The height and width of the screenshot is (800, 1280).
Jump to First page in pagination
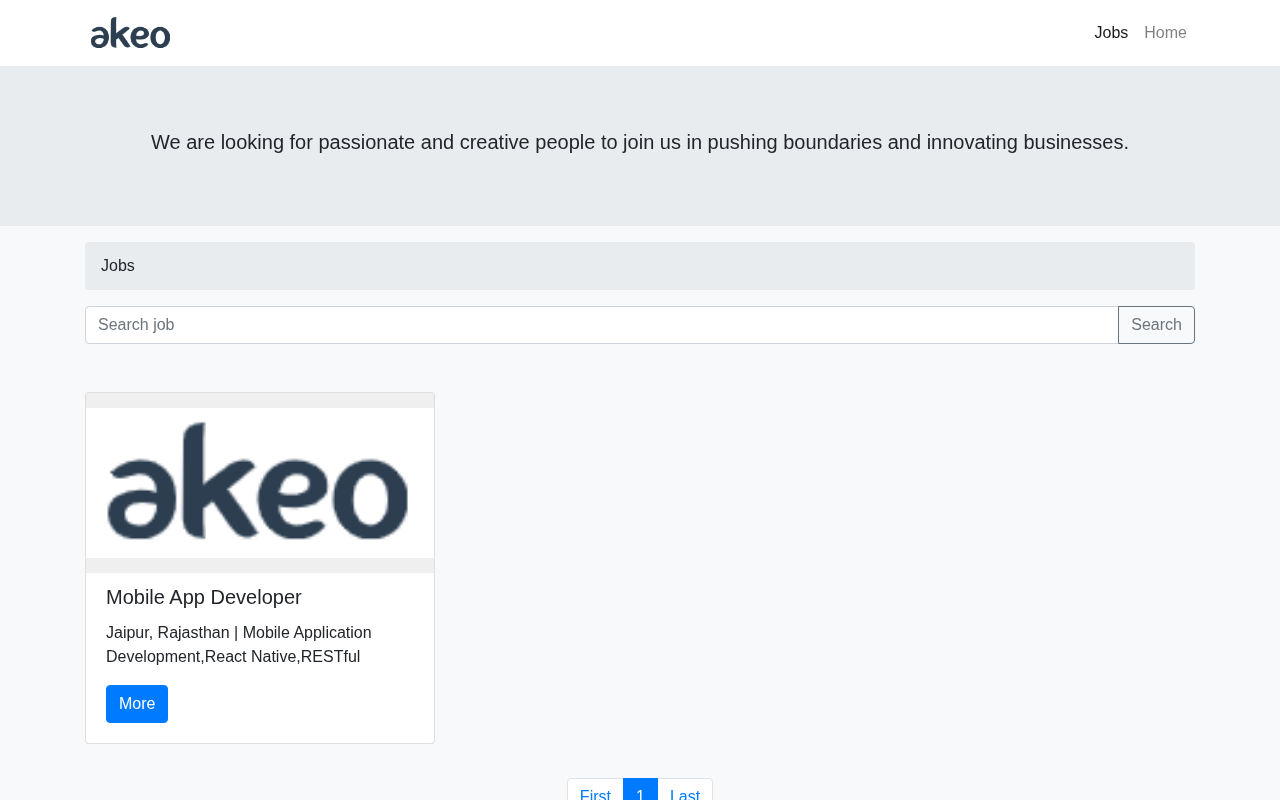[595, 792]
